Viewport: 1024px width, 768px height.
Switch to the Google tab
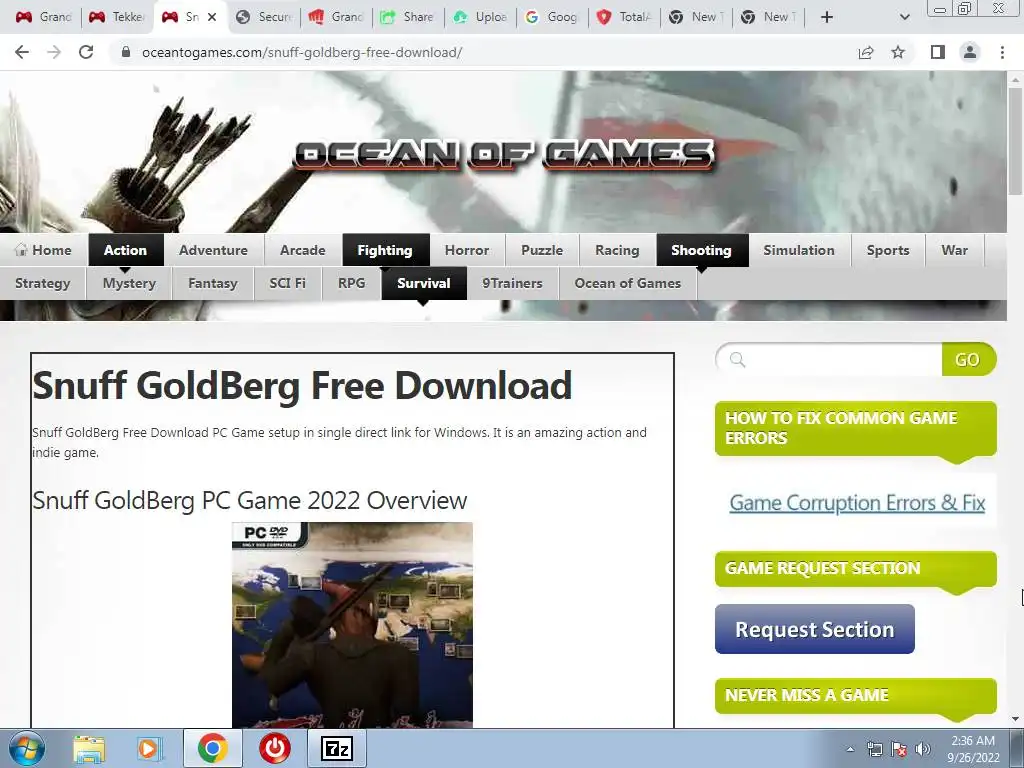tap(552, 18)
